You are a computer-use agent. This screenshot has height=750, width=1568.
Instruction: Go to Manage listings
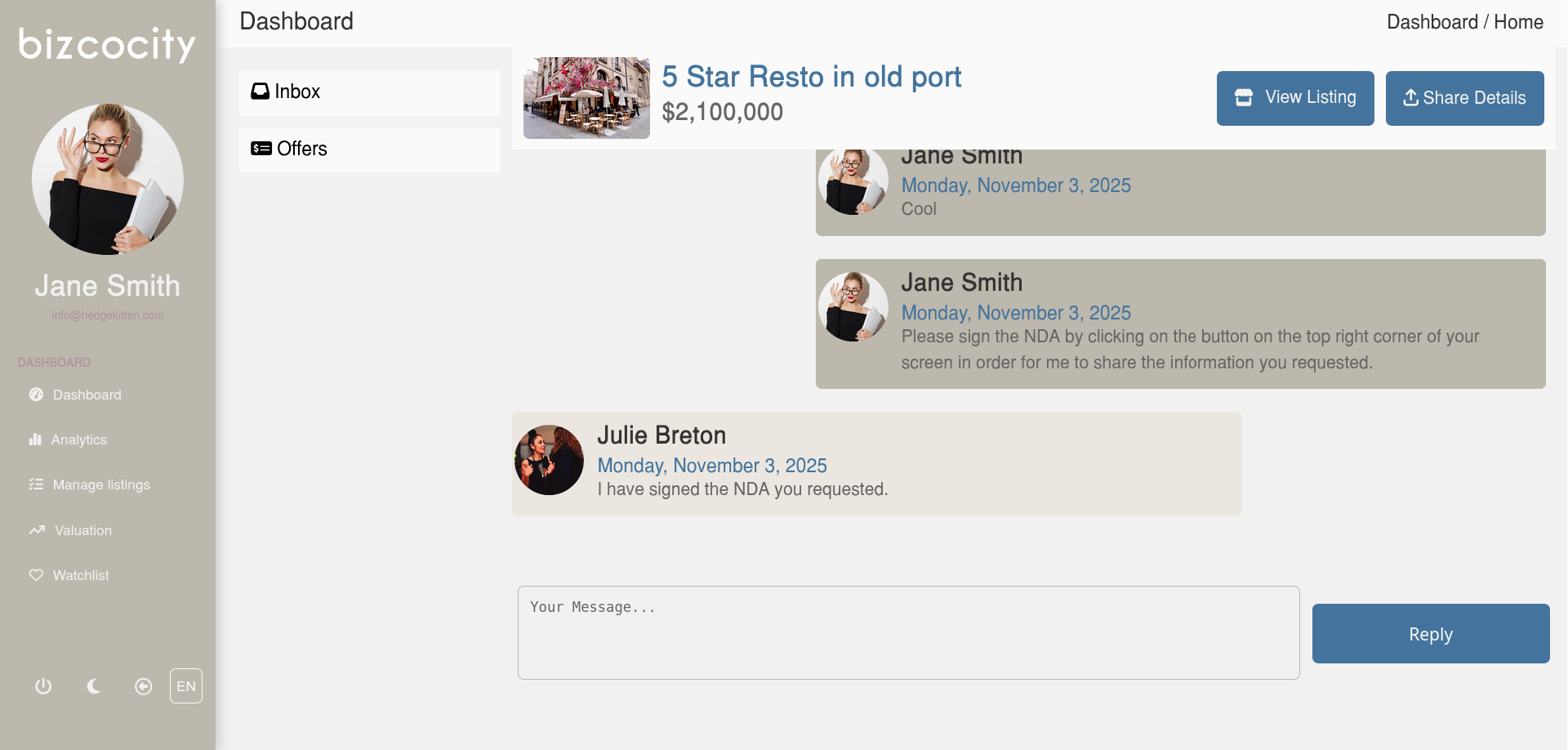point(100,484)
